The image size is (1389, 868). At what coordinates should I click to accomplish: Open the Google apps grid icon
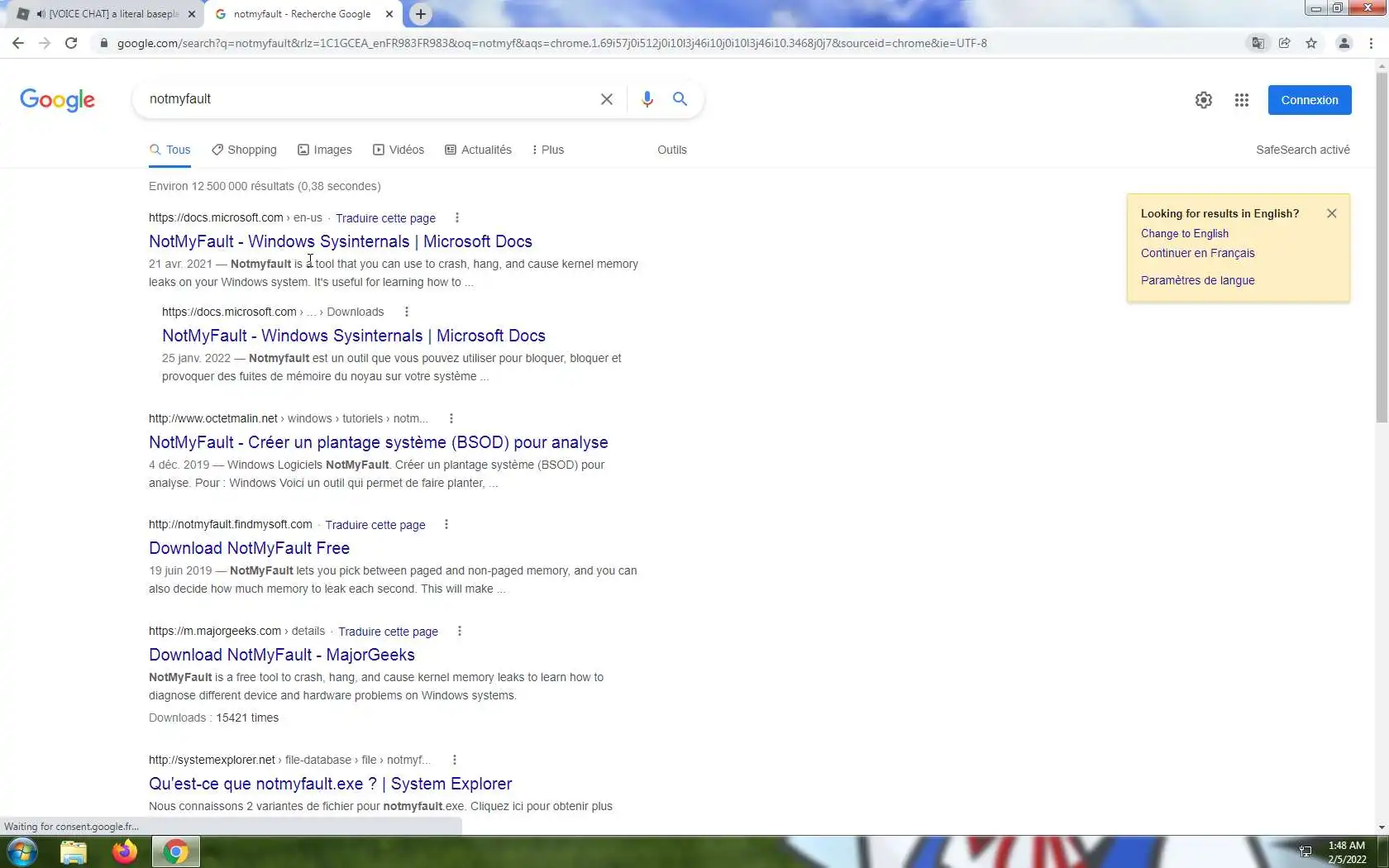click(1242, 100)
